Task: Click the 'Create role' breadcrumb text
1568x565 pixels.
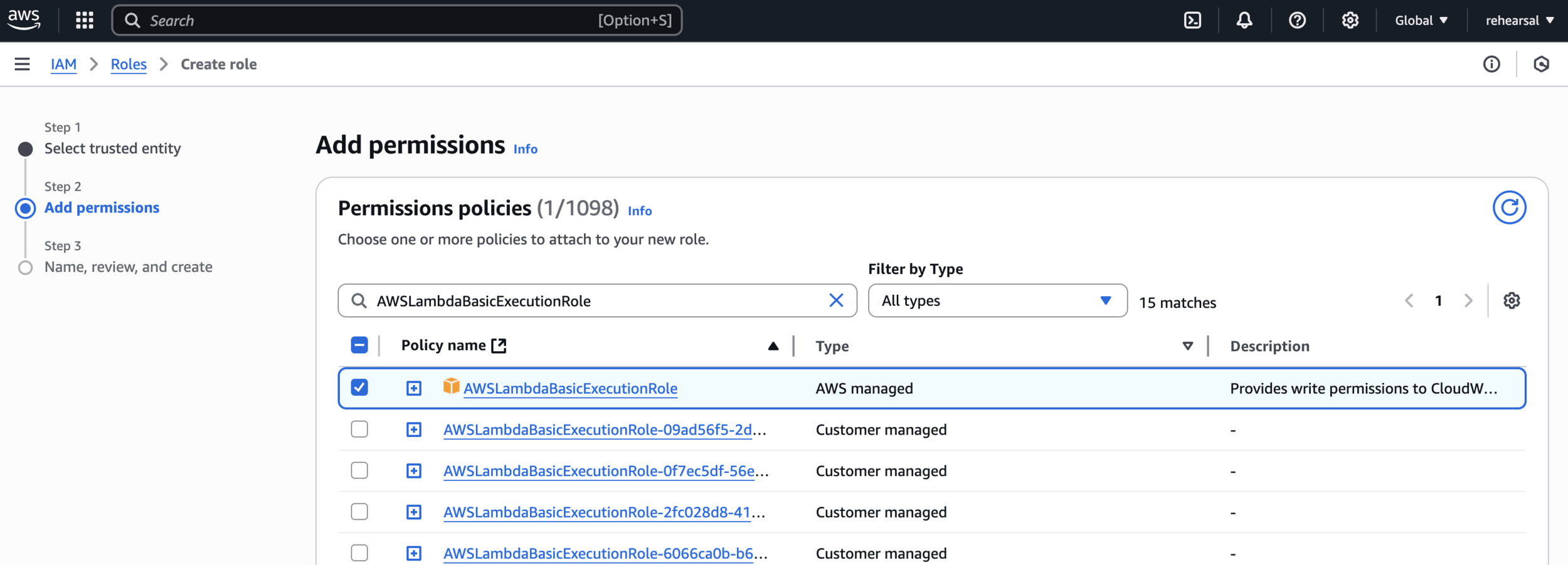Action: (219, 64)
